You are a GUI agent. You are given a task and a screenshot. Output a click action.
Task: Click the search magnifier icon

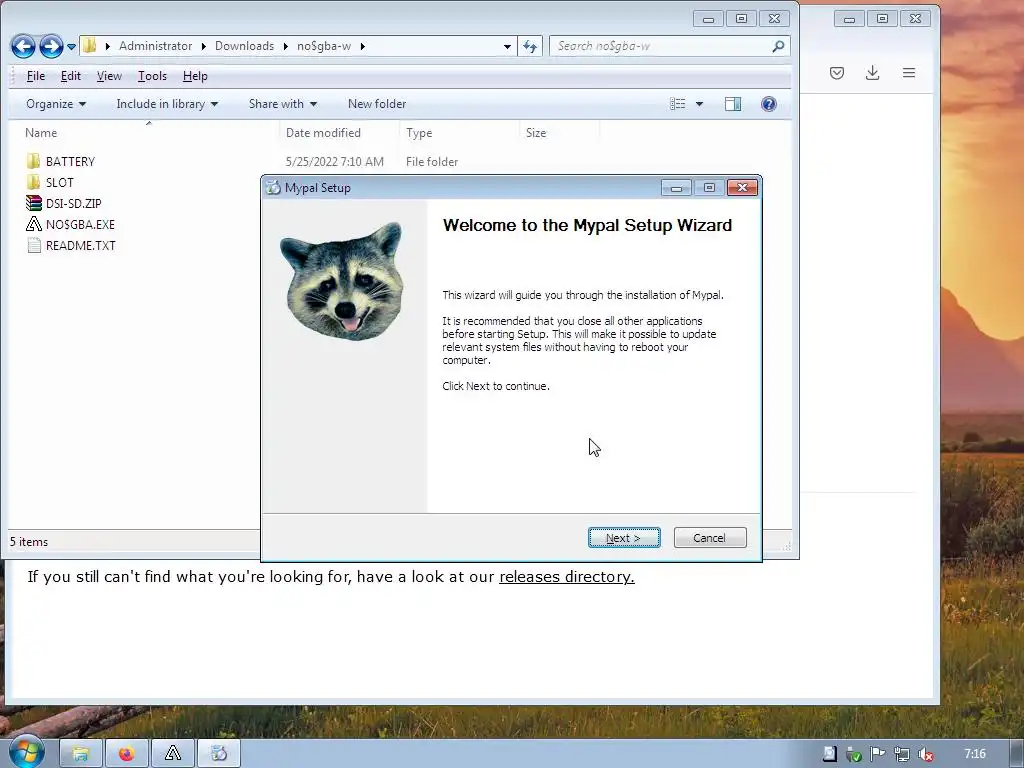point(778,46)
